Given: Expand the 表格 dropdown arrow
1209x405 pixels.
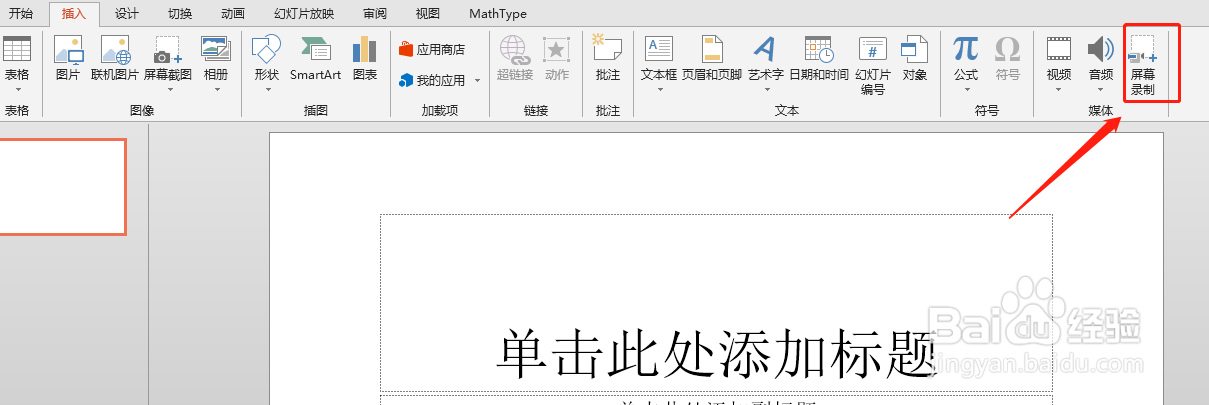Looking at the screenshot, I should (17, 89).
